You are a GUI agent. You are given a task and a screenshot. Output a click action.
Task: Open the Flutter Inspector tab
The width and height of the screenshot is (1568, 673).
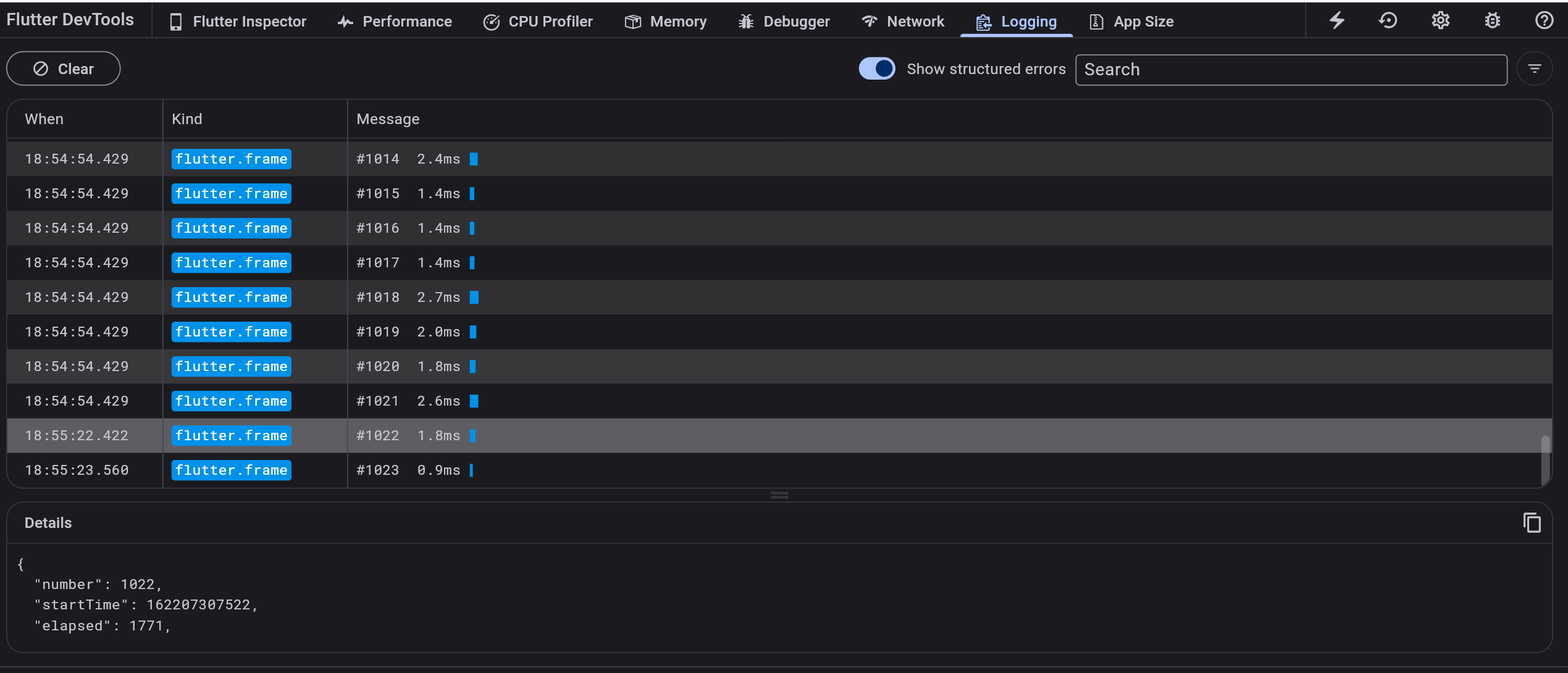pos(238,22)
